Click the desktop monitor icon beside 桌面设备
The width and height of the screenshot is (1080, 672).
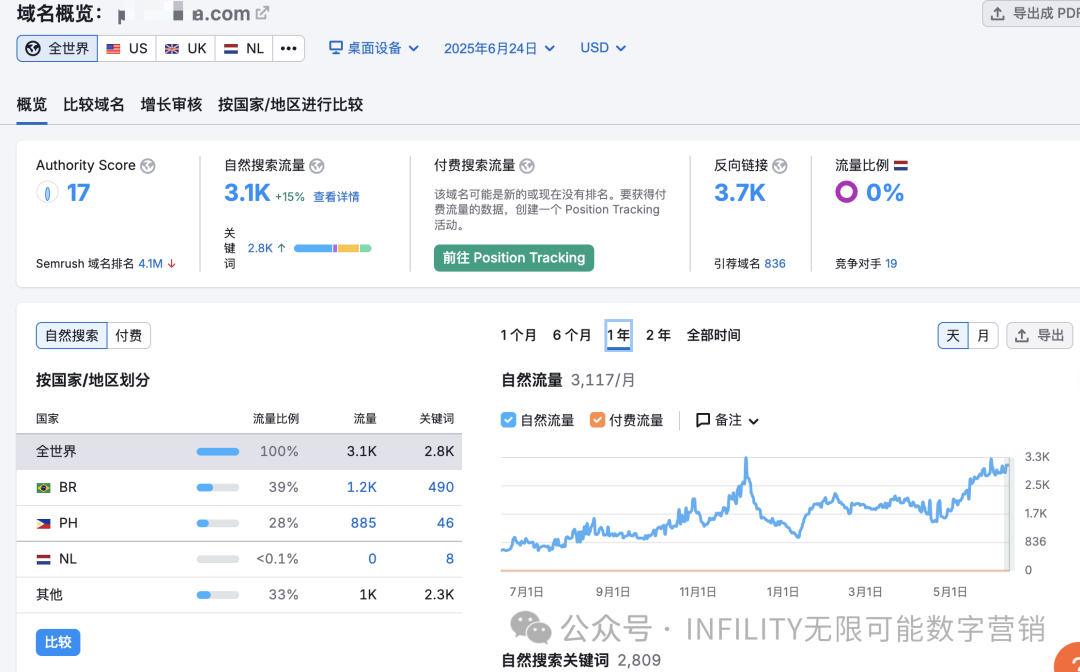(336, 48)
